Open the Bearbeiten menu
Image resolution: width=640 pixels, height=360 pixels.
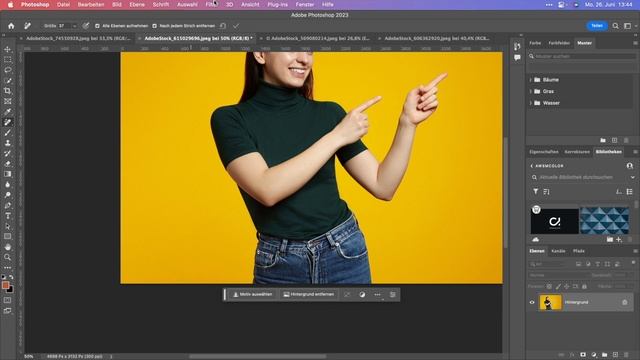(x=91, y=4)
